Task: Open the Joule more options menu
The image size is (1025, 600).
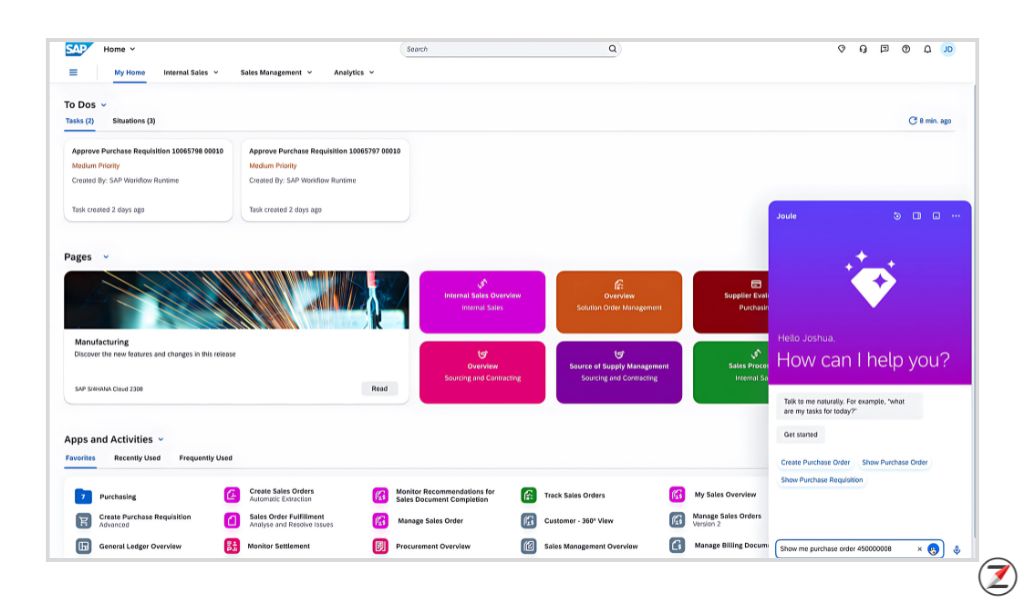Action: 956,216
